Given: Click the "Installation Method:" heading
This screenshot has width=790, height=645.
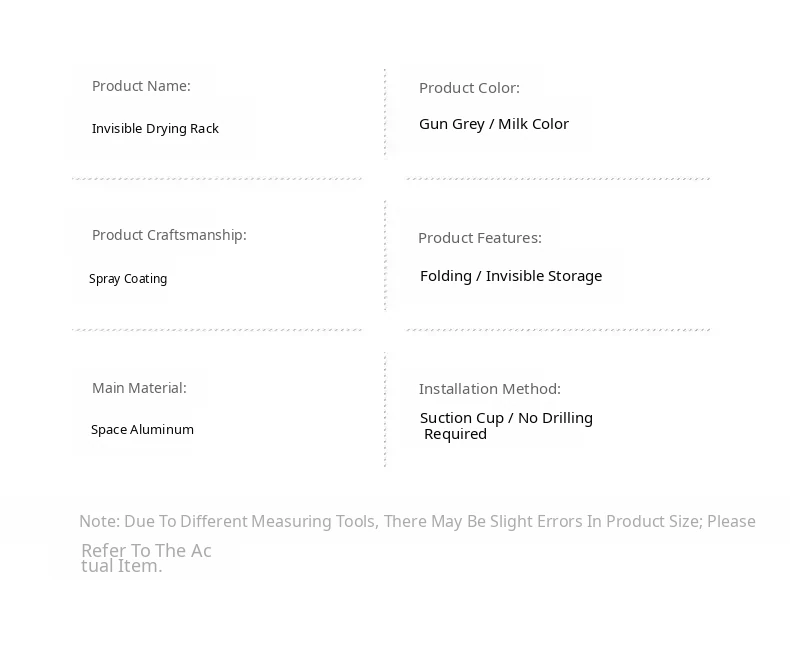Looking at the screenshot, I should tap(490, 389).
